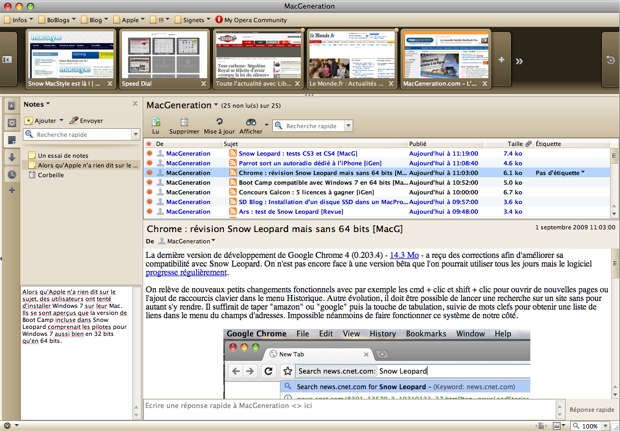Open My Opera Community bookmark

tap(251, 20)
